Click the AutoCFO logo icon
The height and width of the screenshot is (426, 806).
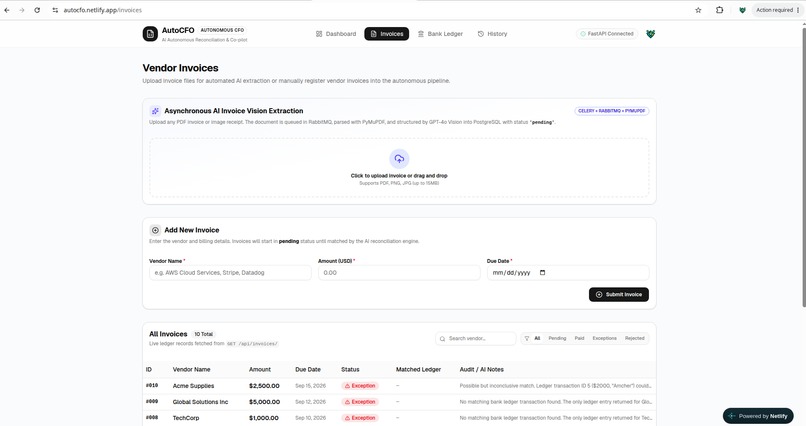(150, 34)
